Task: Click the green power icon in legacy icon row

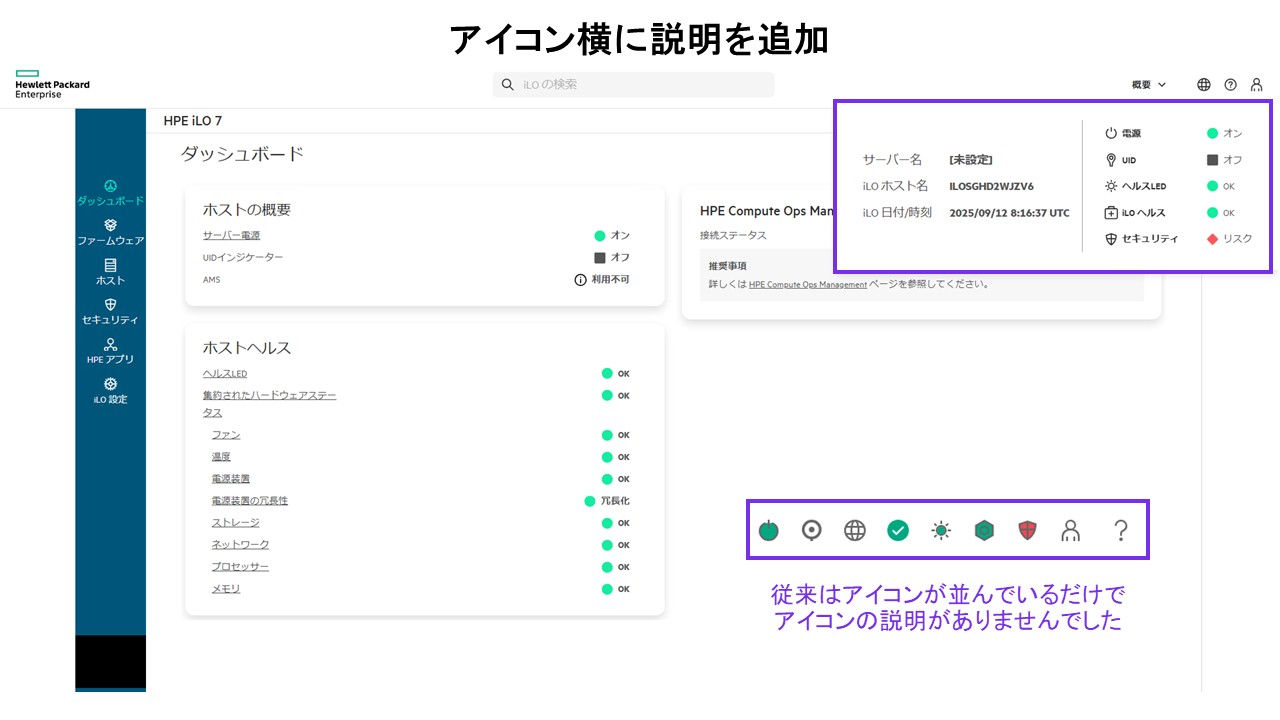Action: click(768, 530)
